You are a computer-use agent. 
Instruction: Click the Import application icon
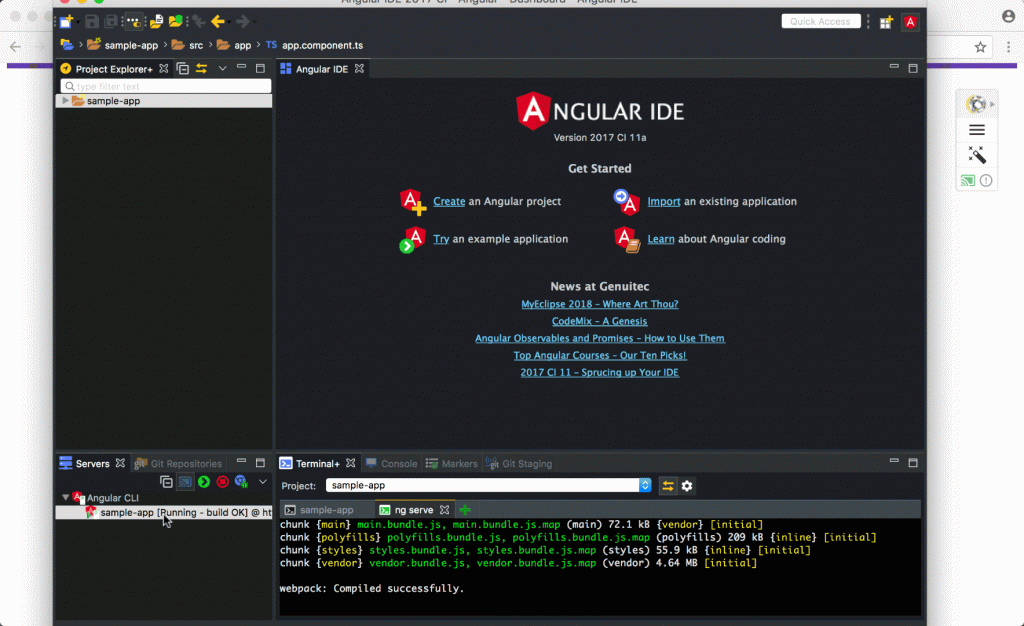coord(626,202)
